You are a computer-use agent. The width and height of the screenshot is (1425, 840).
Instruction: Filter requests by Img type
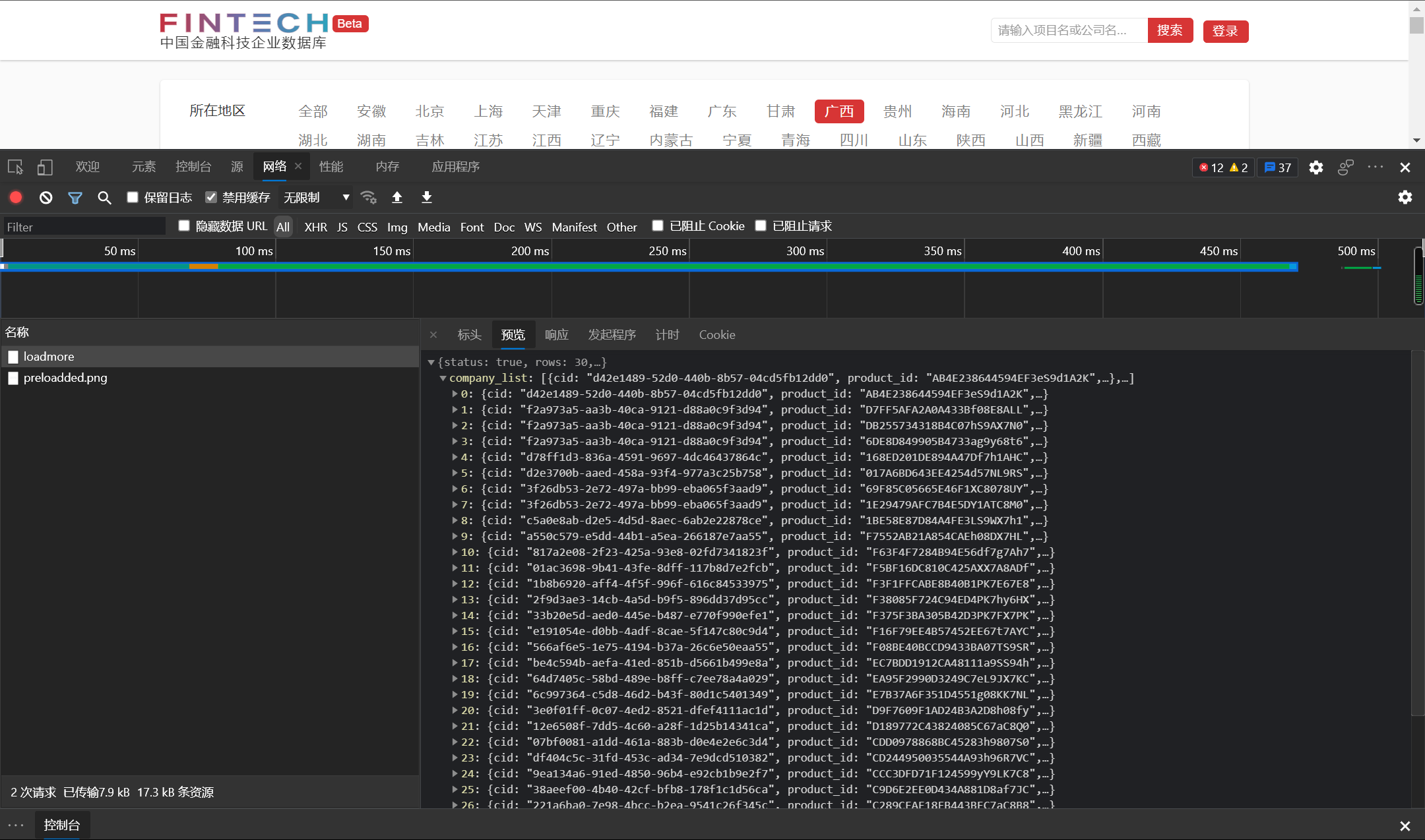click(396, 227)
